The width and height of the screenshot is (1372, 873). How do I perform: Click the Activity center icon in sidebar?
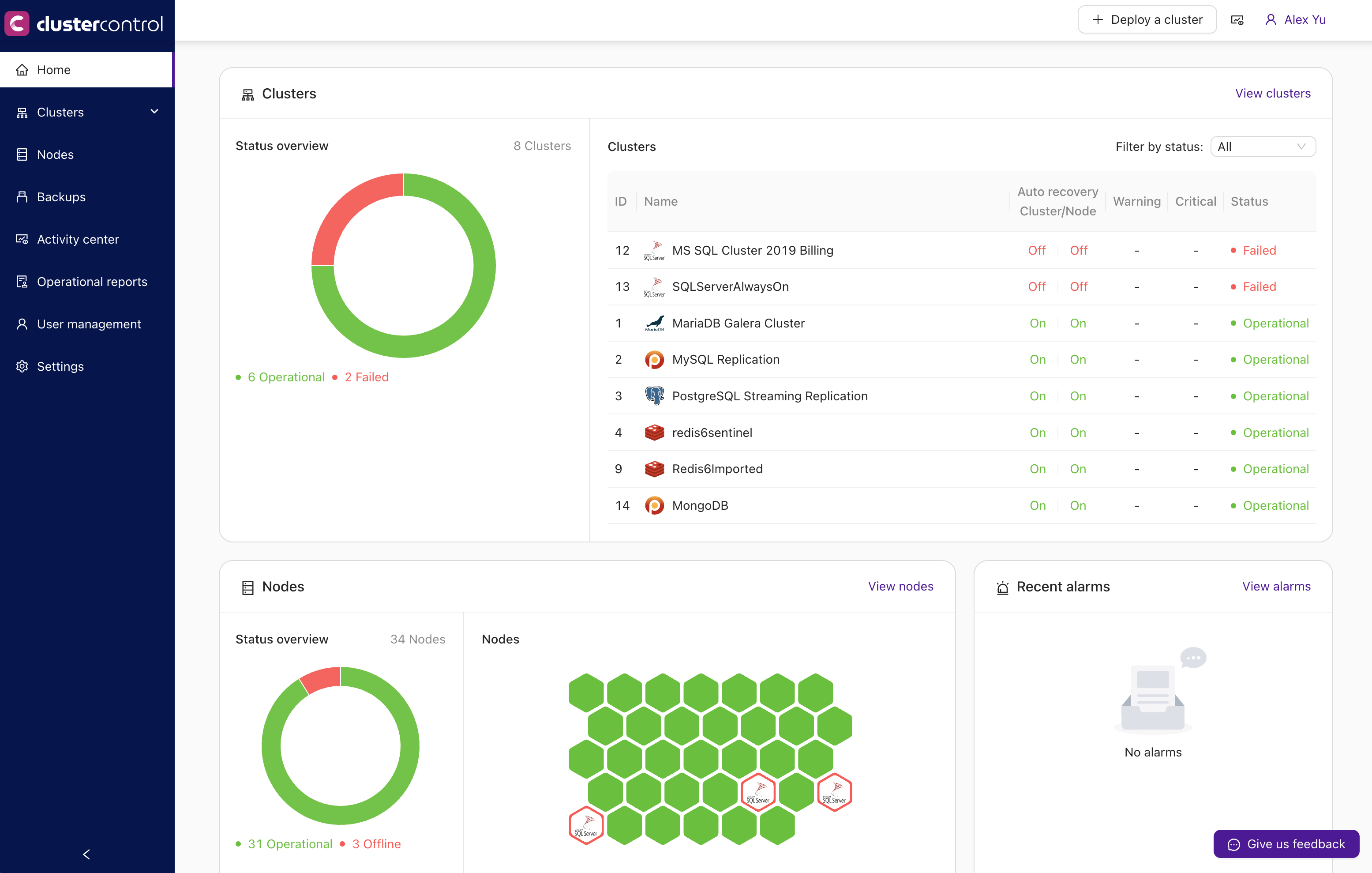point(22,239)
